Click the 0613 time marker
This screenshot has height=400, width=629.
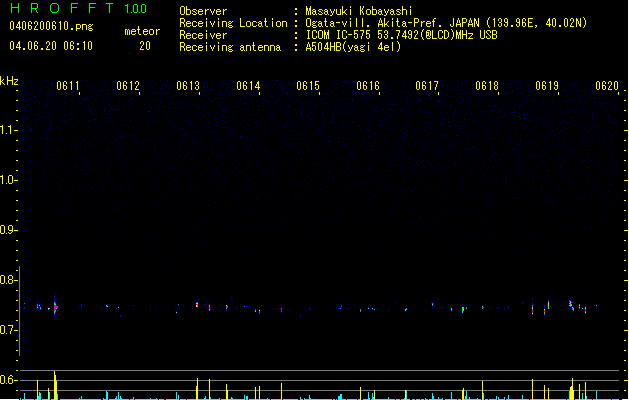(188, 86)
